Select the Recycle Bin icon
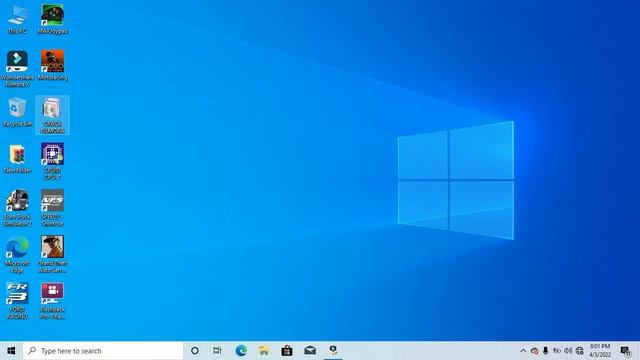This screenshot has height=360, width=640. [x=17, y=112]
